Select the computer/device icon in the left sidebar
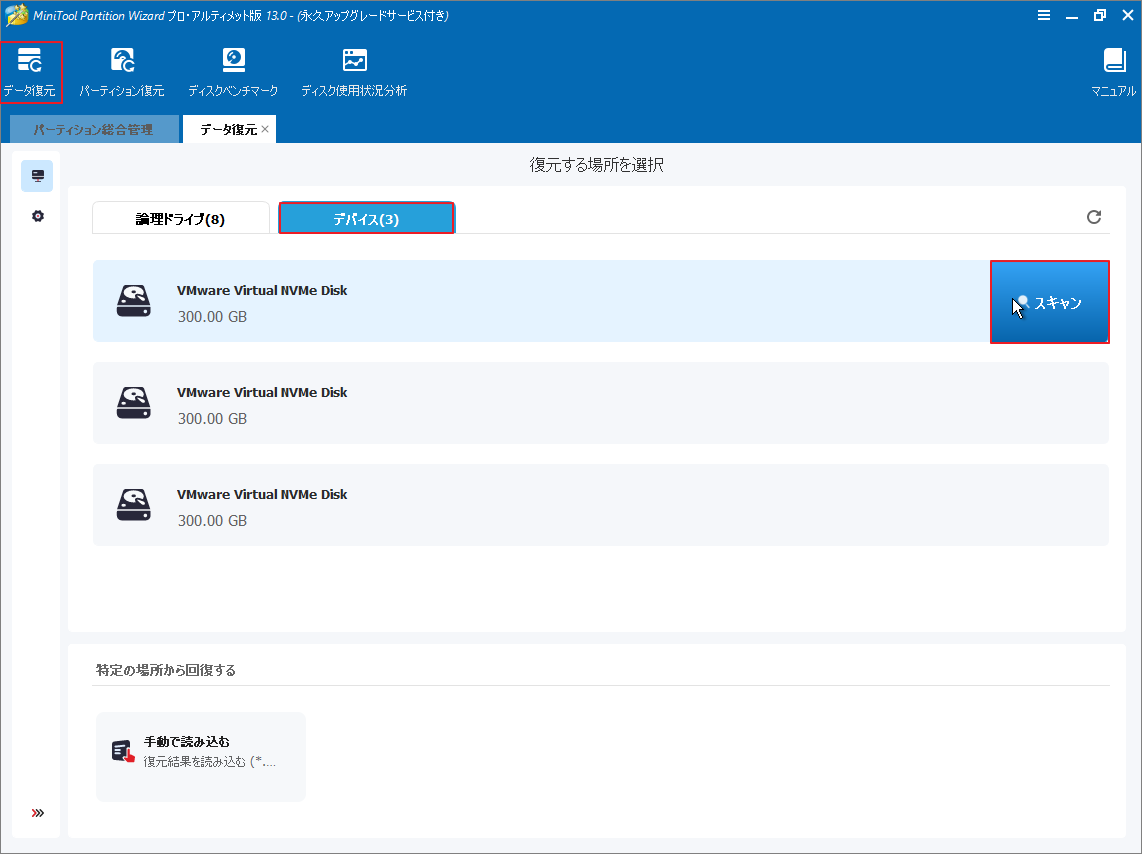1142x854 pixels. pos(37,175)
